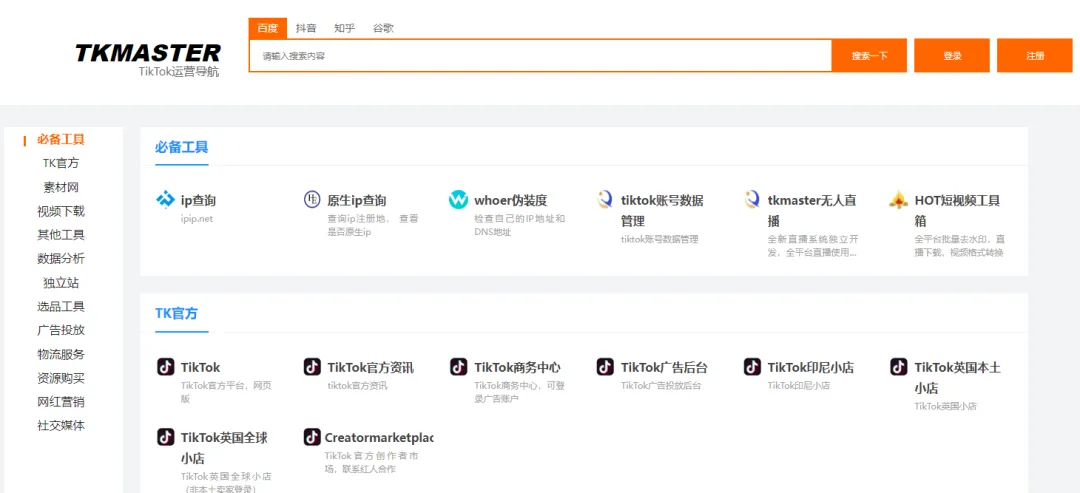1080x493 pixels.
Task: Click 'TikTok官方平台，网页版' description
Action: (226, 392)
